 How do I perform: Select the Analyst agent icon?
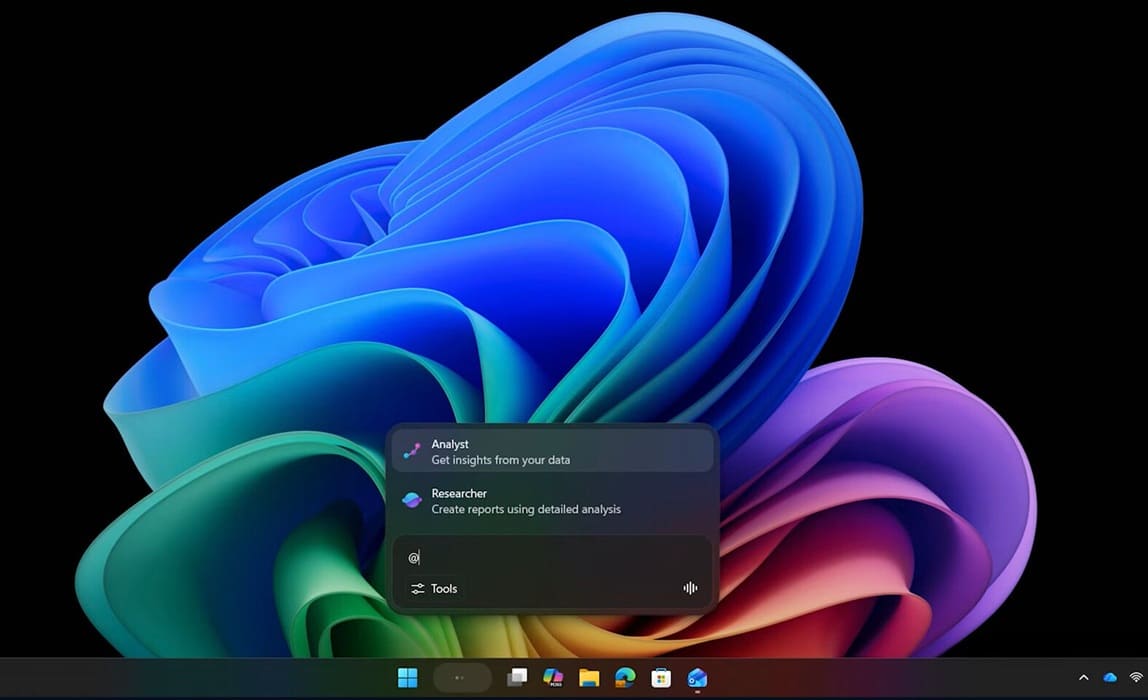click(410, 451)
